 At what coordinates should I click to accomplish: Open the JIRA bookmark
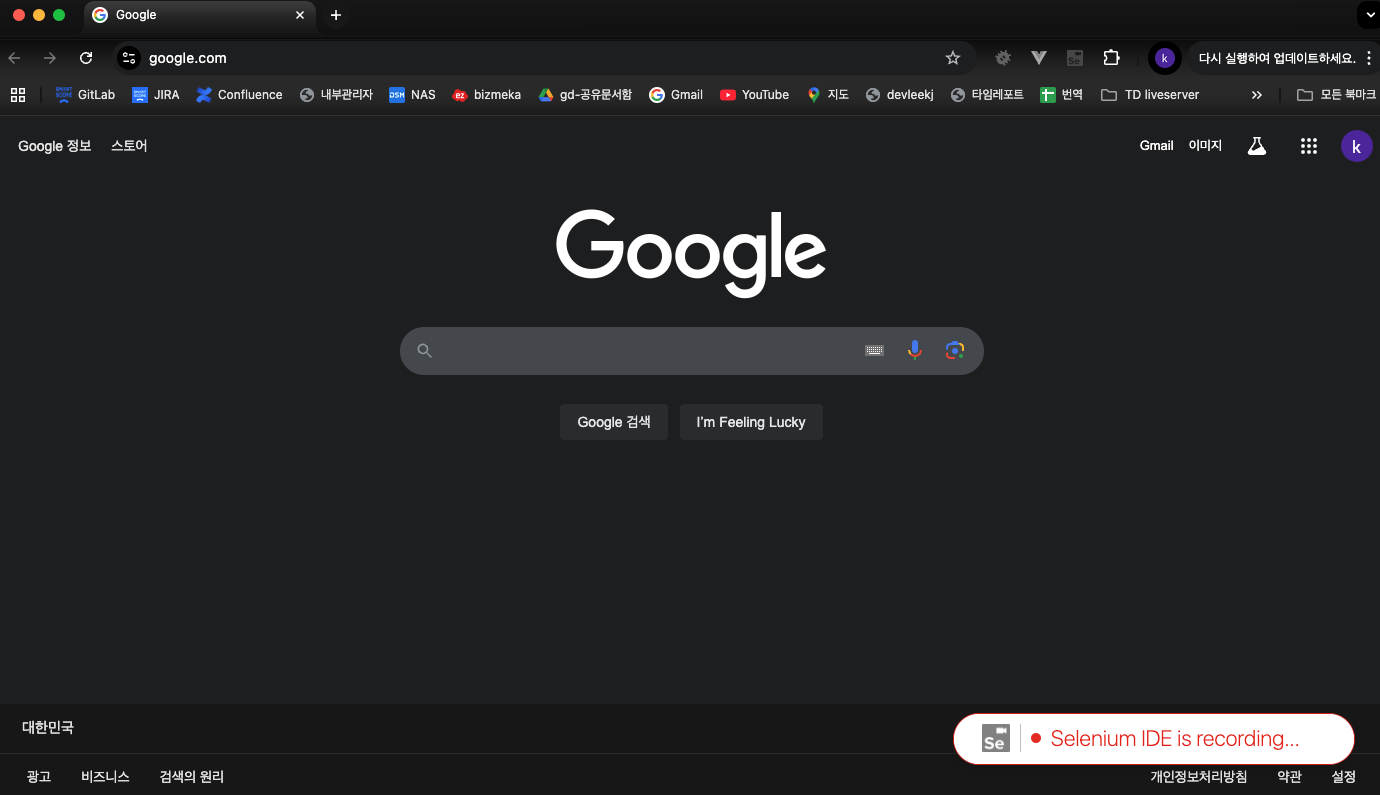tap(156, 95)
